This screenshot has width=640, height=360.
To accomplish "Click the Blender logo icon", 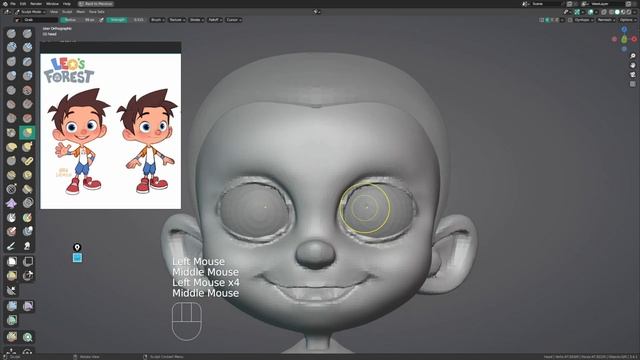I will [x=5, y=4].
